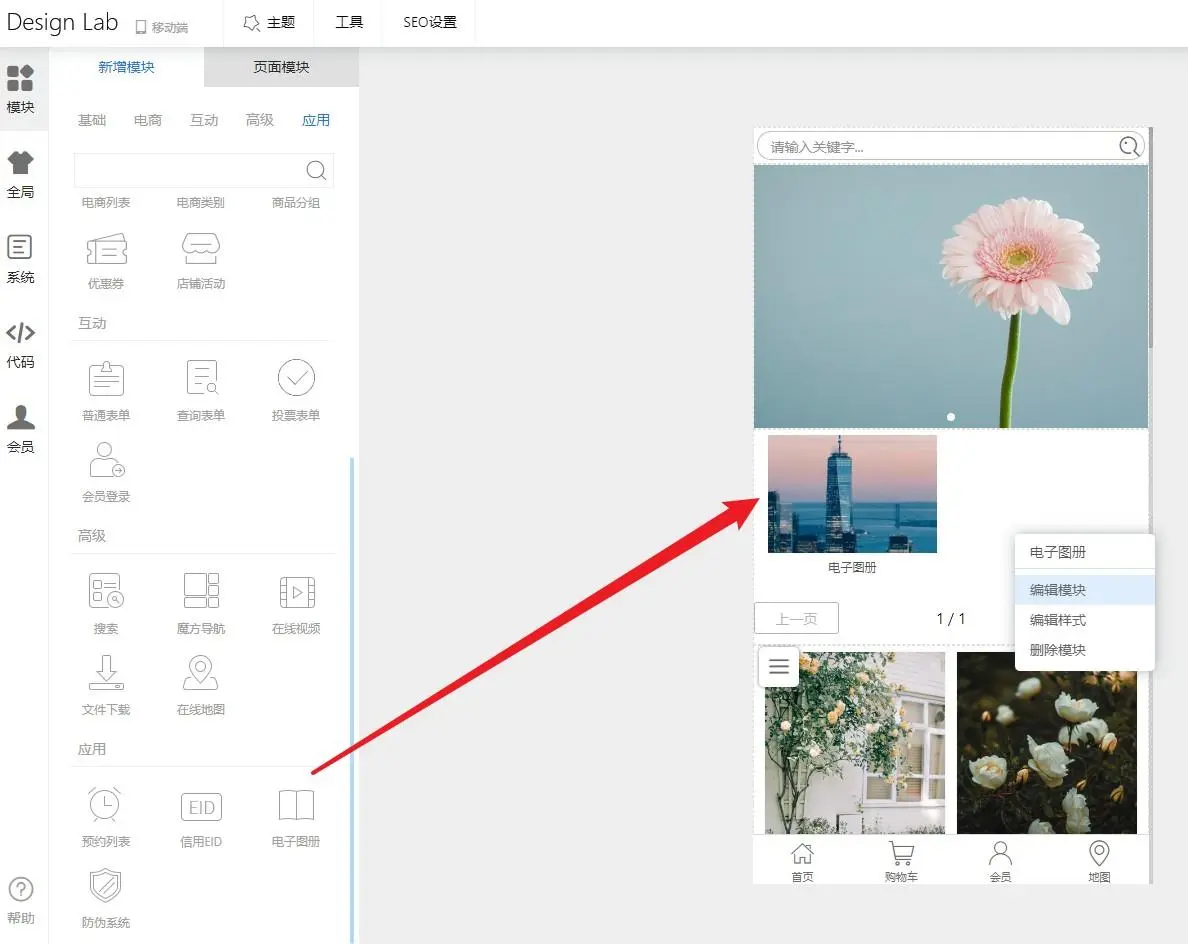Click the 信用EID module icon
This screenshot has height=944, width=1188.
(x=201, y=807)
